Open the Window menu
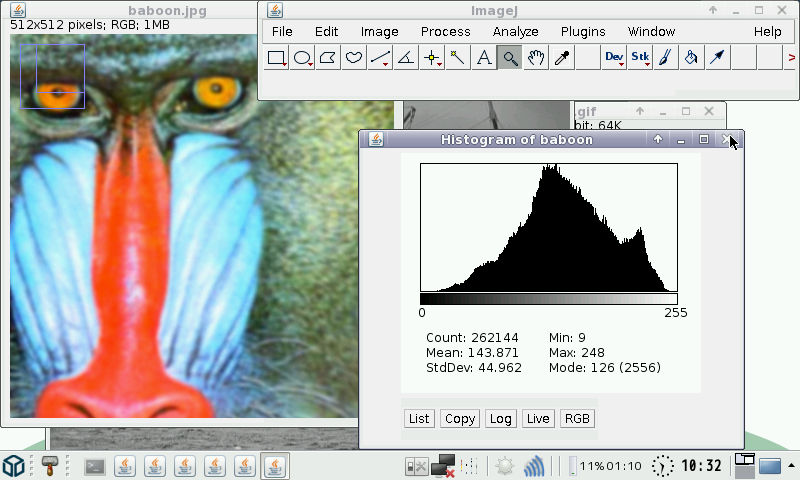Image resolution: width=800 pixels, height=480 pixels. 652,32
